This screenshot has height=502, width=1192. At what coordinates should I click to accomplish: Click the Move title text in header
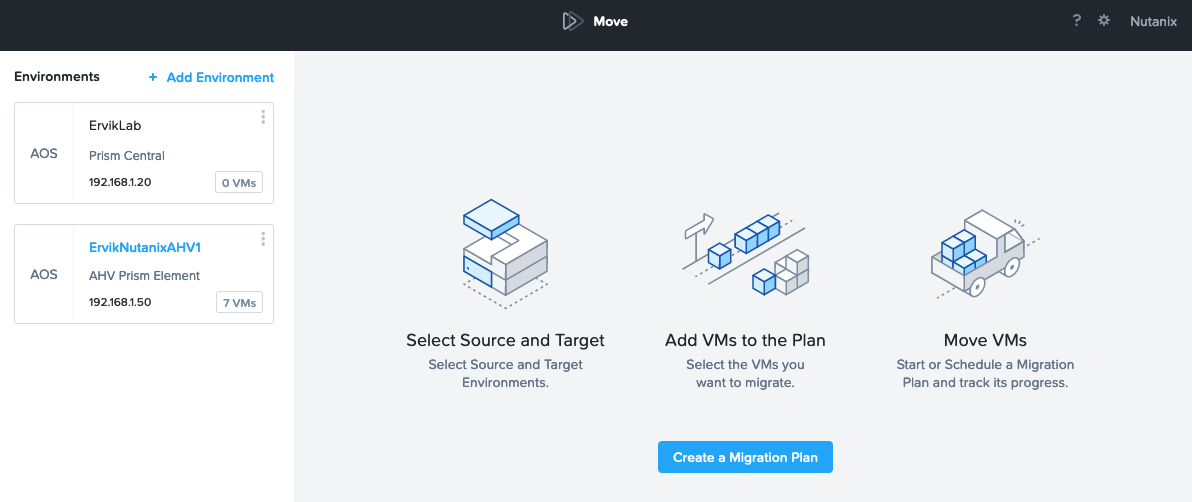tap(610, 21)
